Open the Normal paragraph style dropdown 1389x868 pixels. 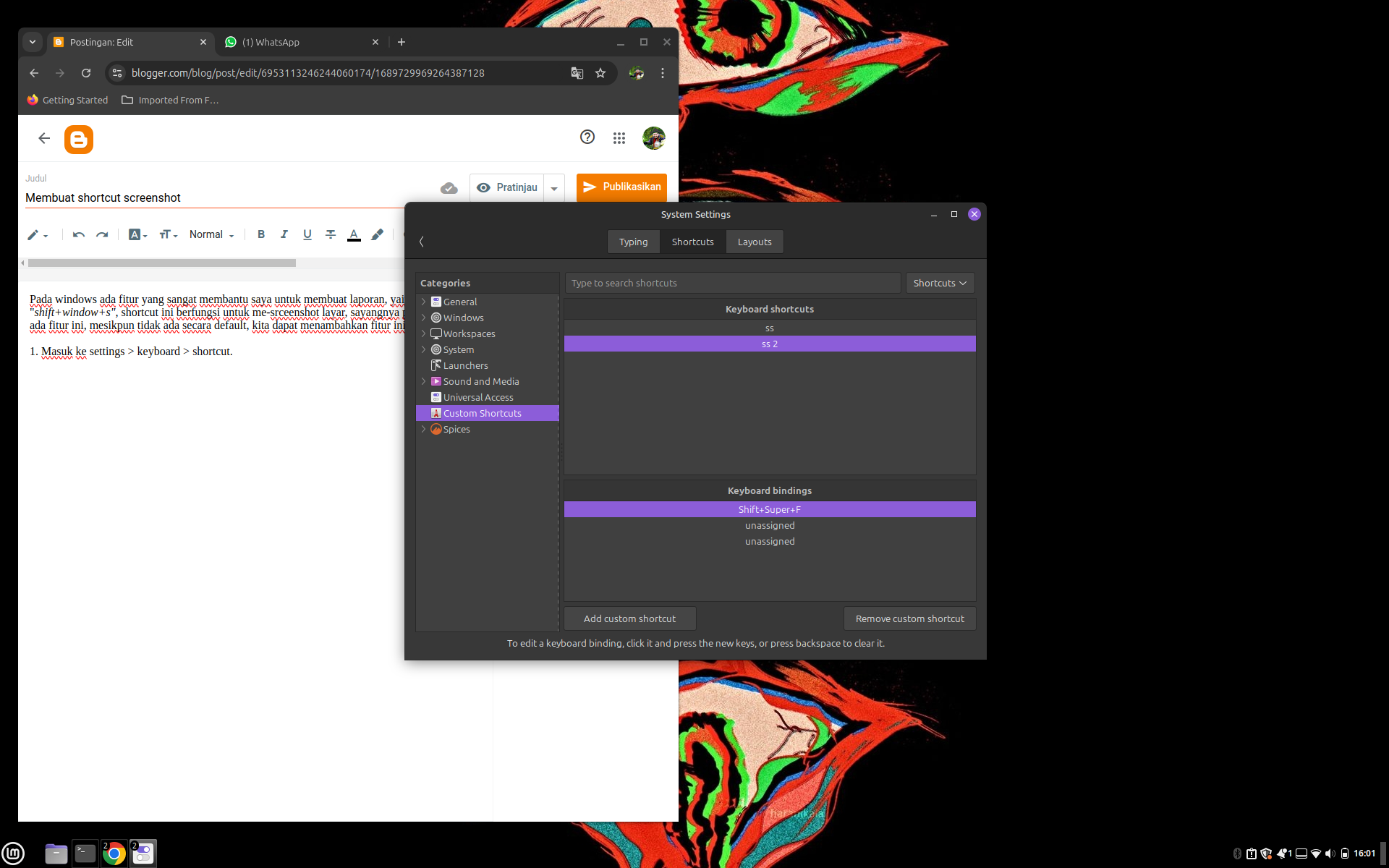pyautogui.click(x=211, y=234)
